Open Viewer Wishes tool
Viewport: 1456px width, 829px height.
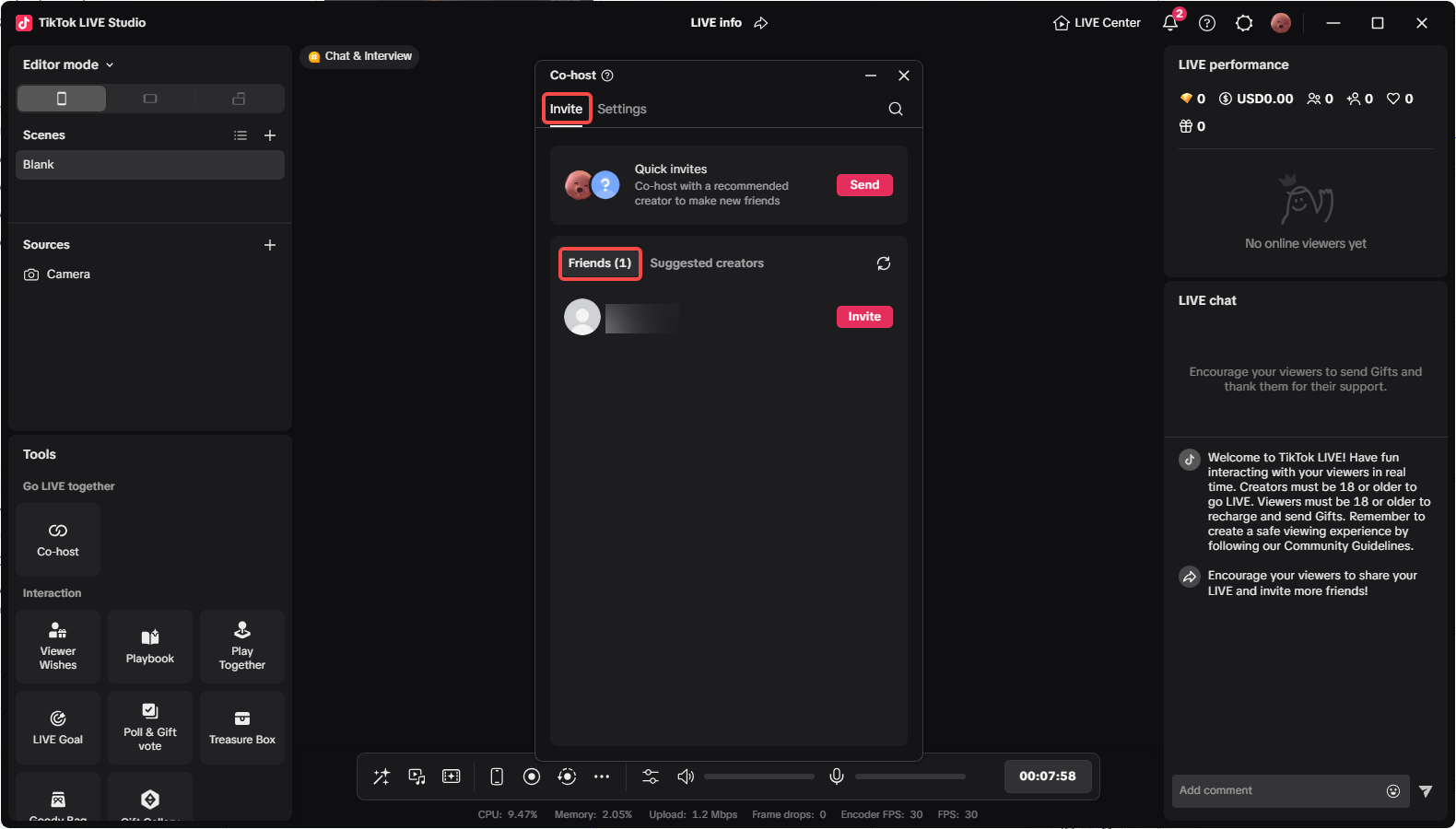[58, 647]
